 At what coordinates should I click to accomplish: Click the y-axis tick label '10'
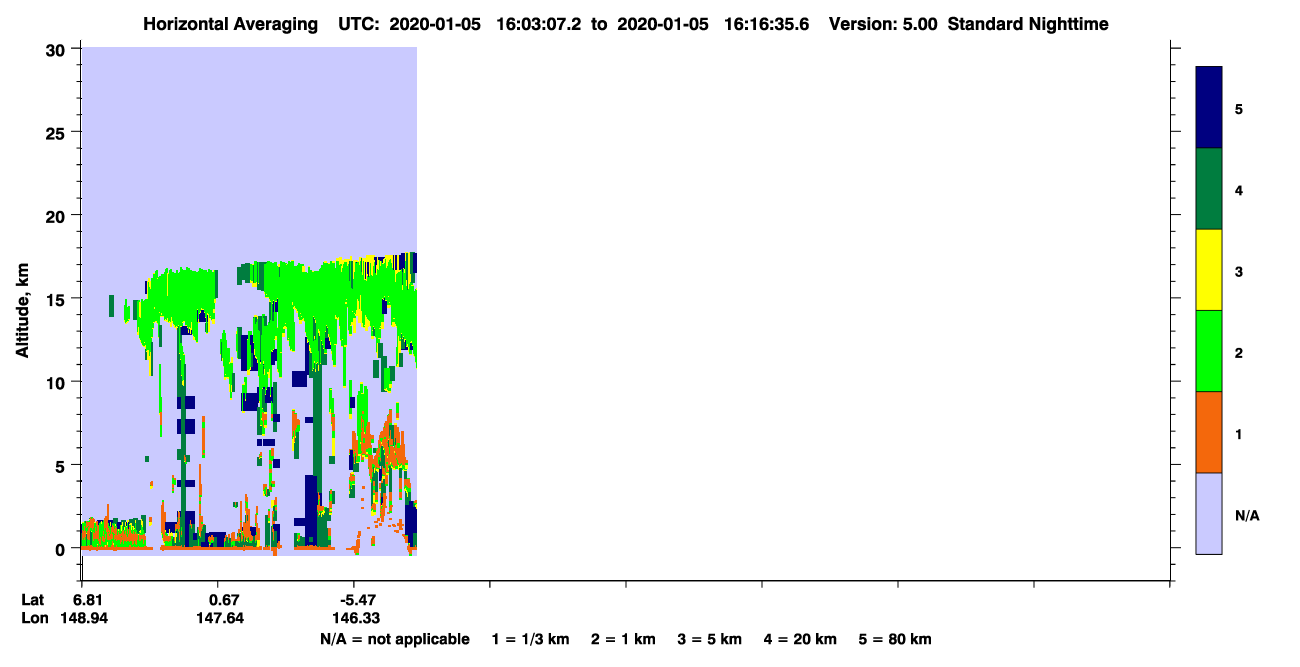click(x=58, y=382)
